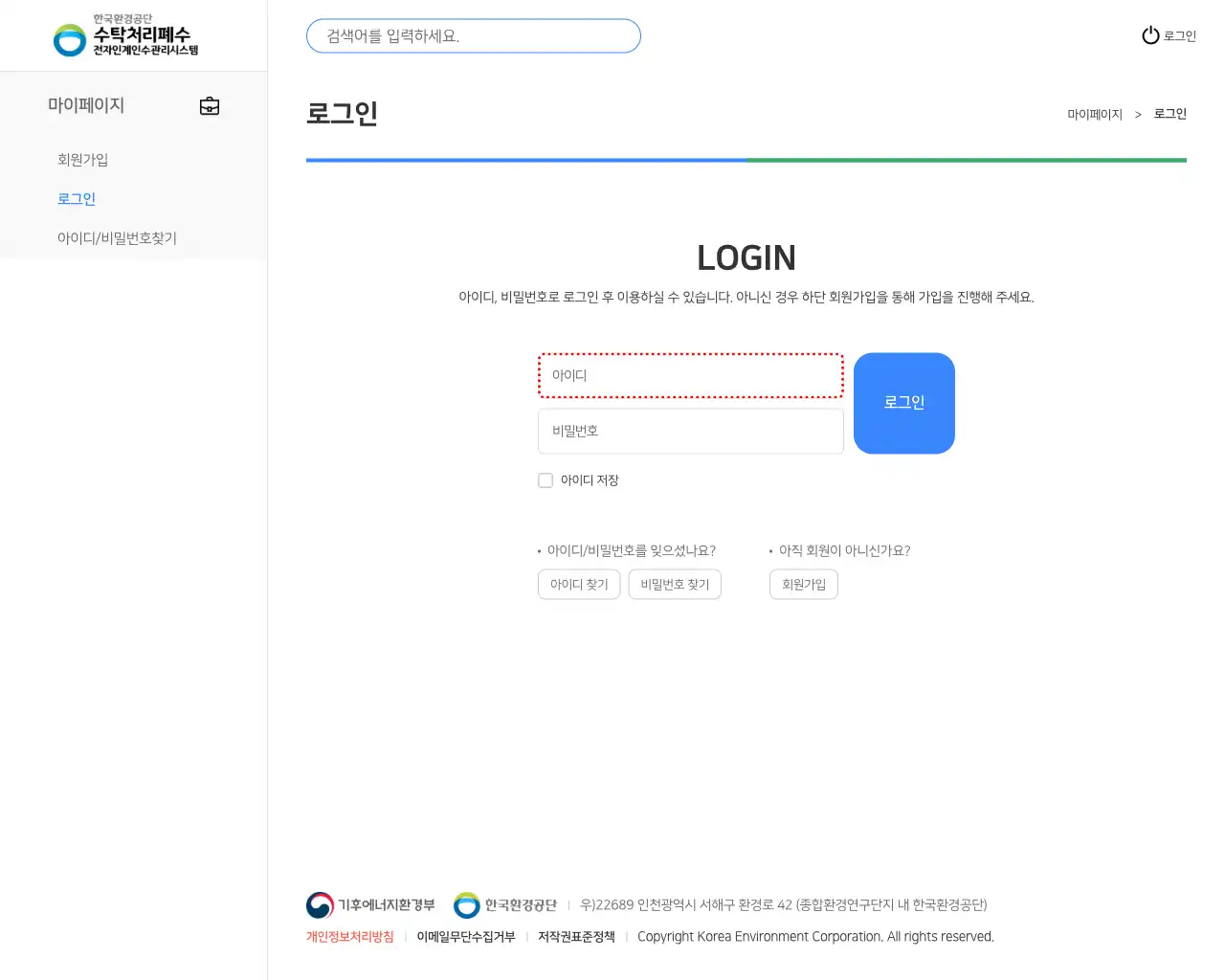This screenshot has width=1225, height=980.
Task: Click the briefcase icon next to 마이페이지
Action: pos(210,106)
